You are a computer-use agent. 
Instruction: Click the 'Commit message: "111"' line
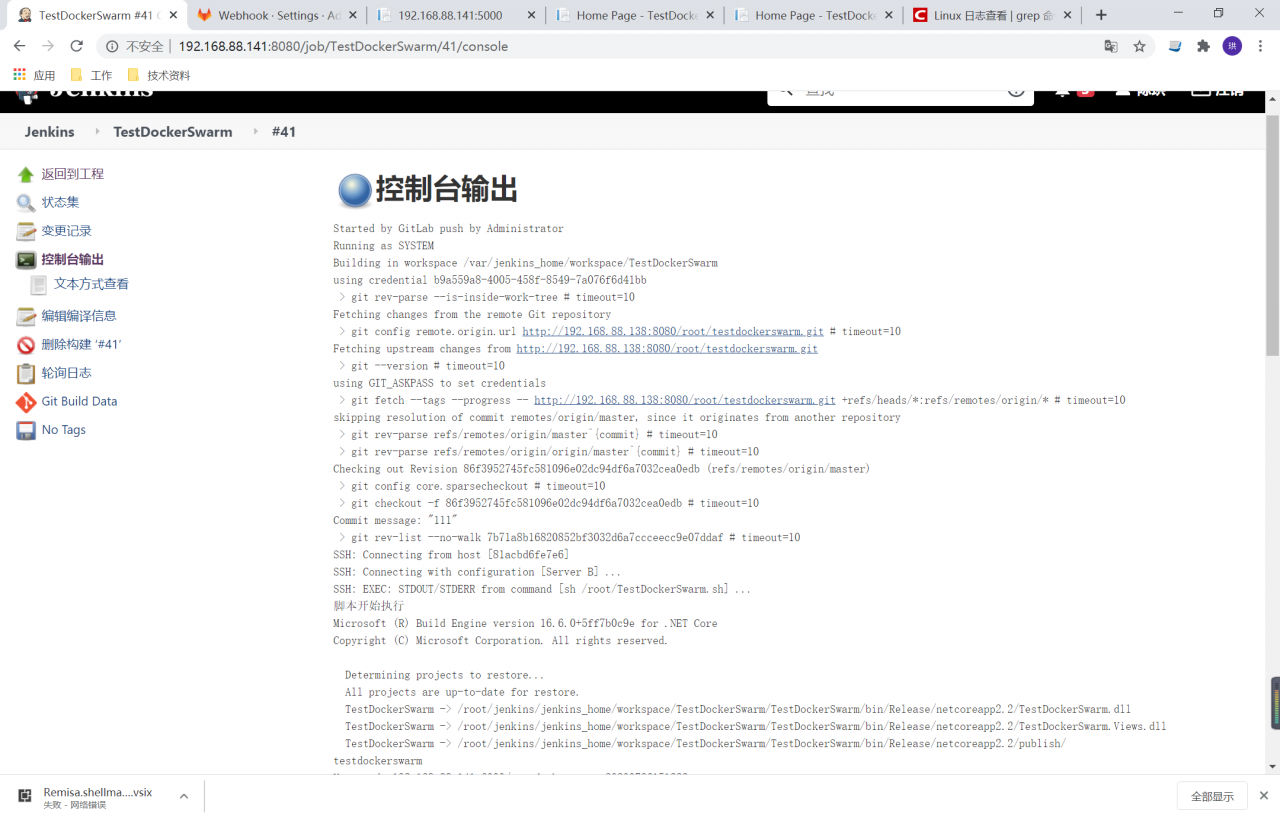coord(395,521)
